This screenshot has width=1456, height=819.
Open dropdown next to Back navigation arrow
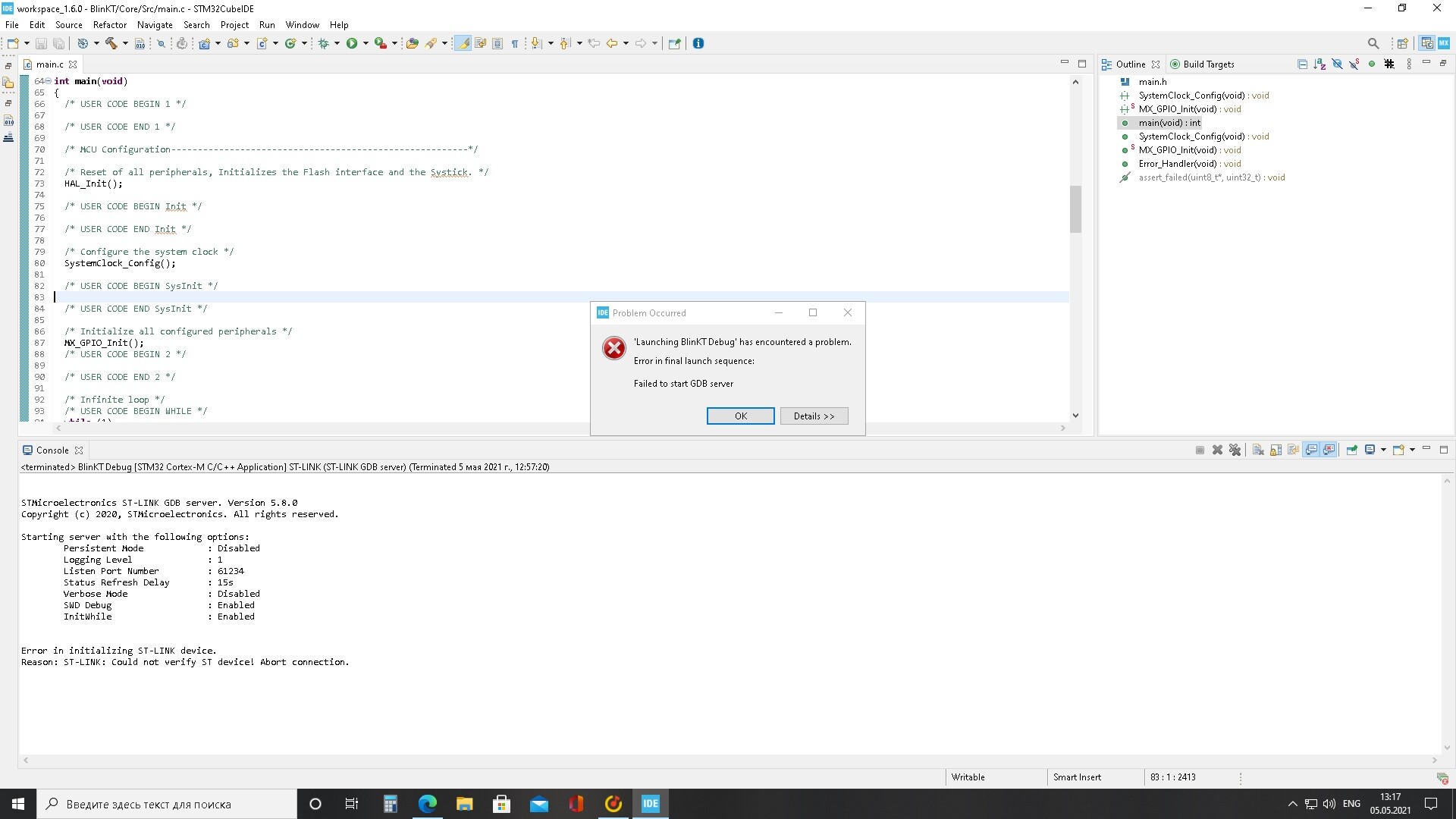pyautogui.click(x=626, y=43)
